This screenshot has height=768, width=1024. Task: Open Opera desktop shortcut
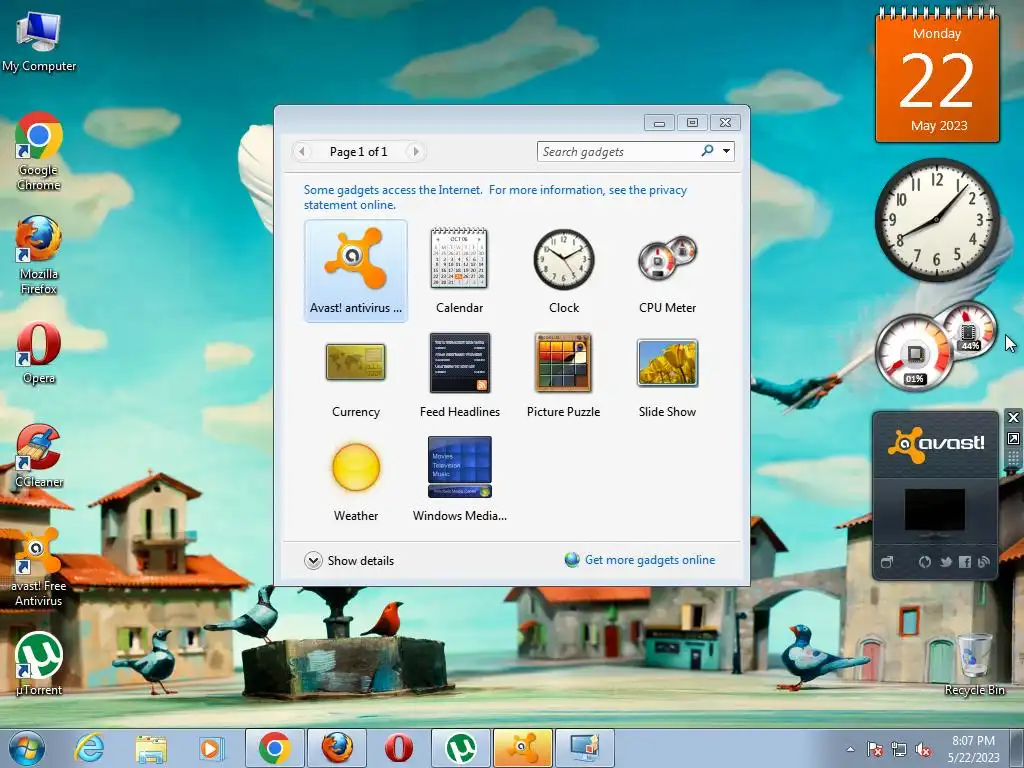coord(39,353)
